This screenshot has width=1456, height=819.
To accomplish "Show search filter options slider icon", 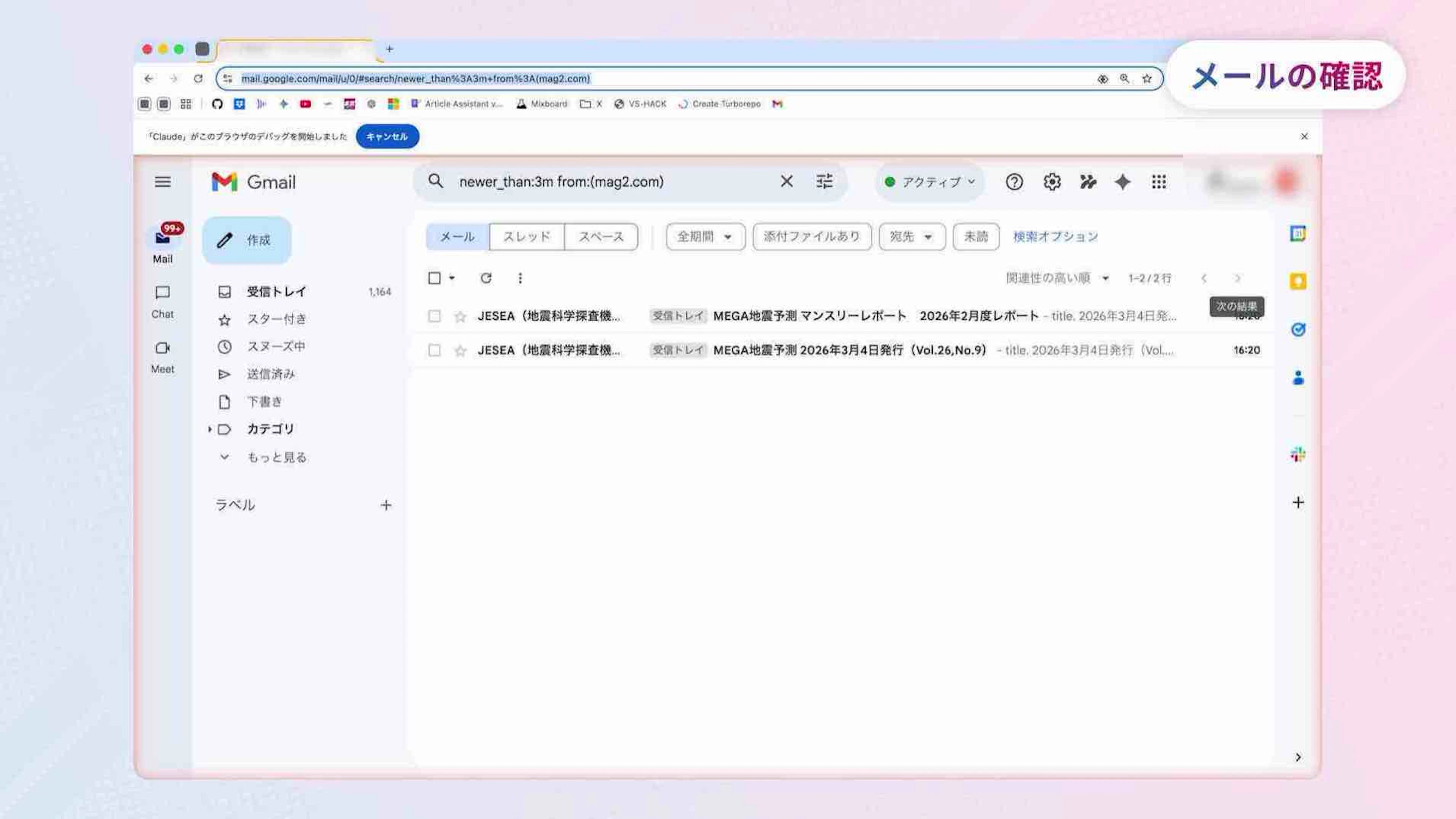I will pos(824,182).
